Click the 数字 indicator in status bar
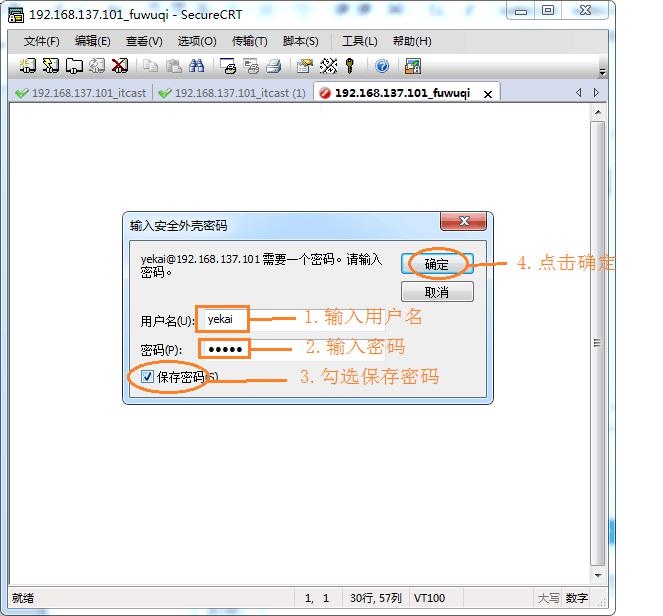The height and width of the screenshot is (616, 663). [x=576, y=598]
